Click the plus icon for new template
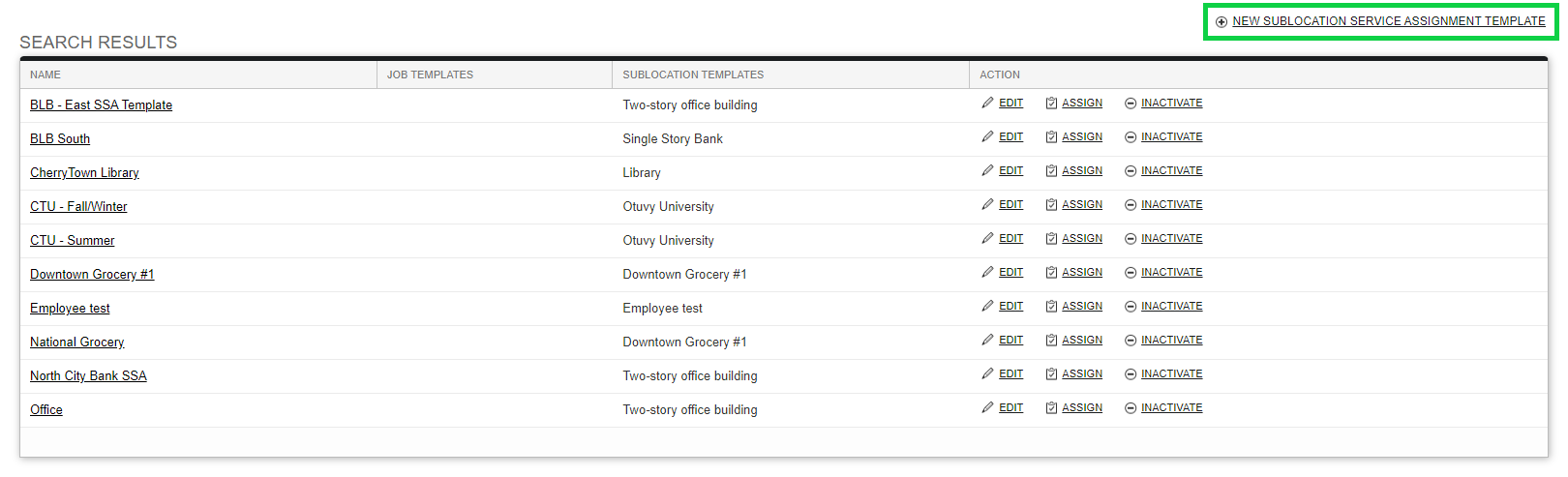 point(1221,21)
